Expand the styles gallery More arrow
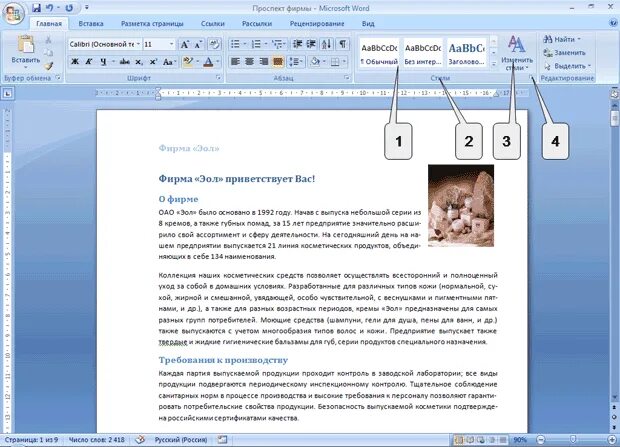The image size is (620, 447). (494, 63)
